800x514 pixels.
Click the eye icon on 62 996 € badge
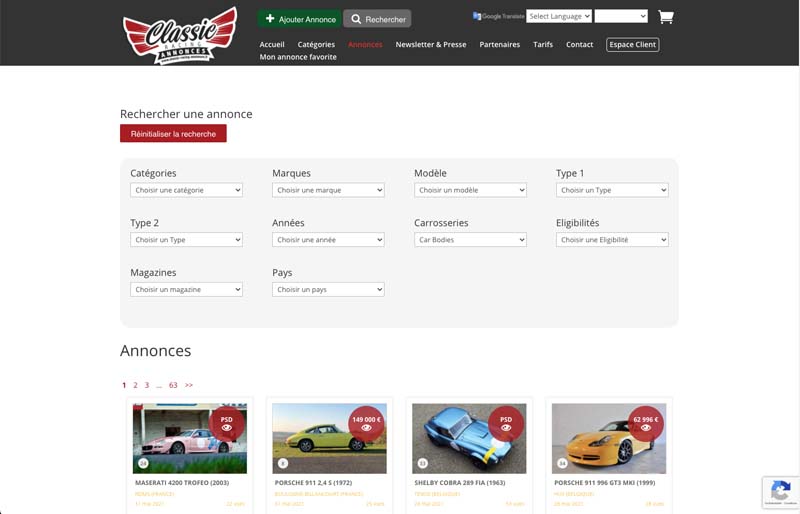tap(645, 428)
